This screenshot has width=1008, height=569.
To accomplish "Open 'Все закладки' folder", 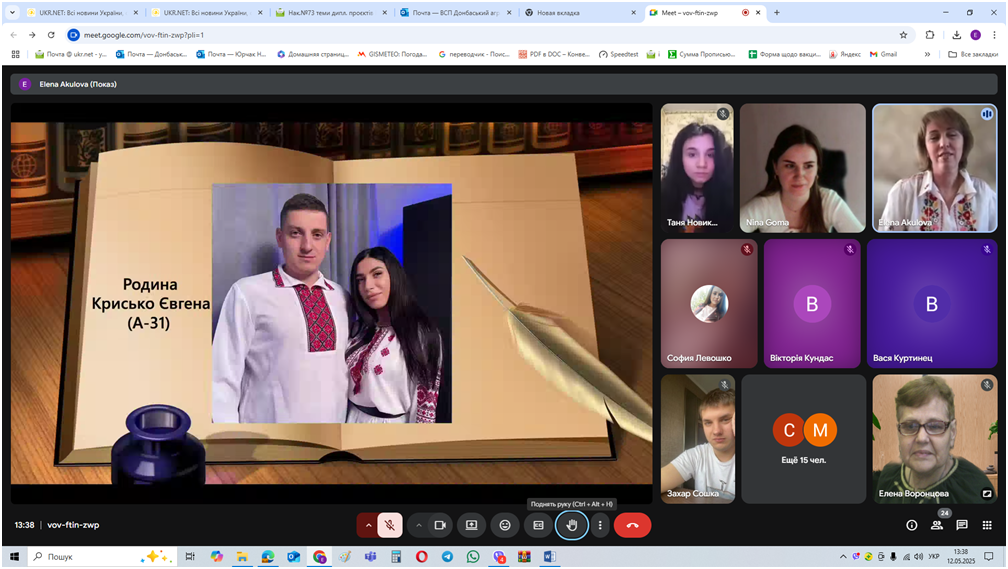I will pos(973,54).
